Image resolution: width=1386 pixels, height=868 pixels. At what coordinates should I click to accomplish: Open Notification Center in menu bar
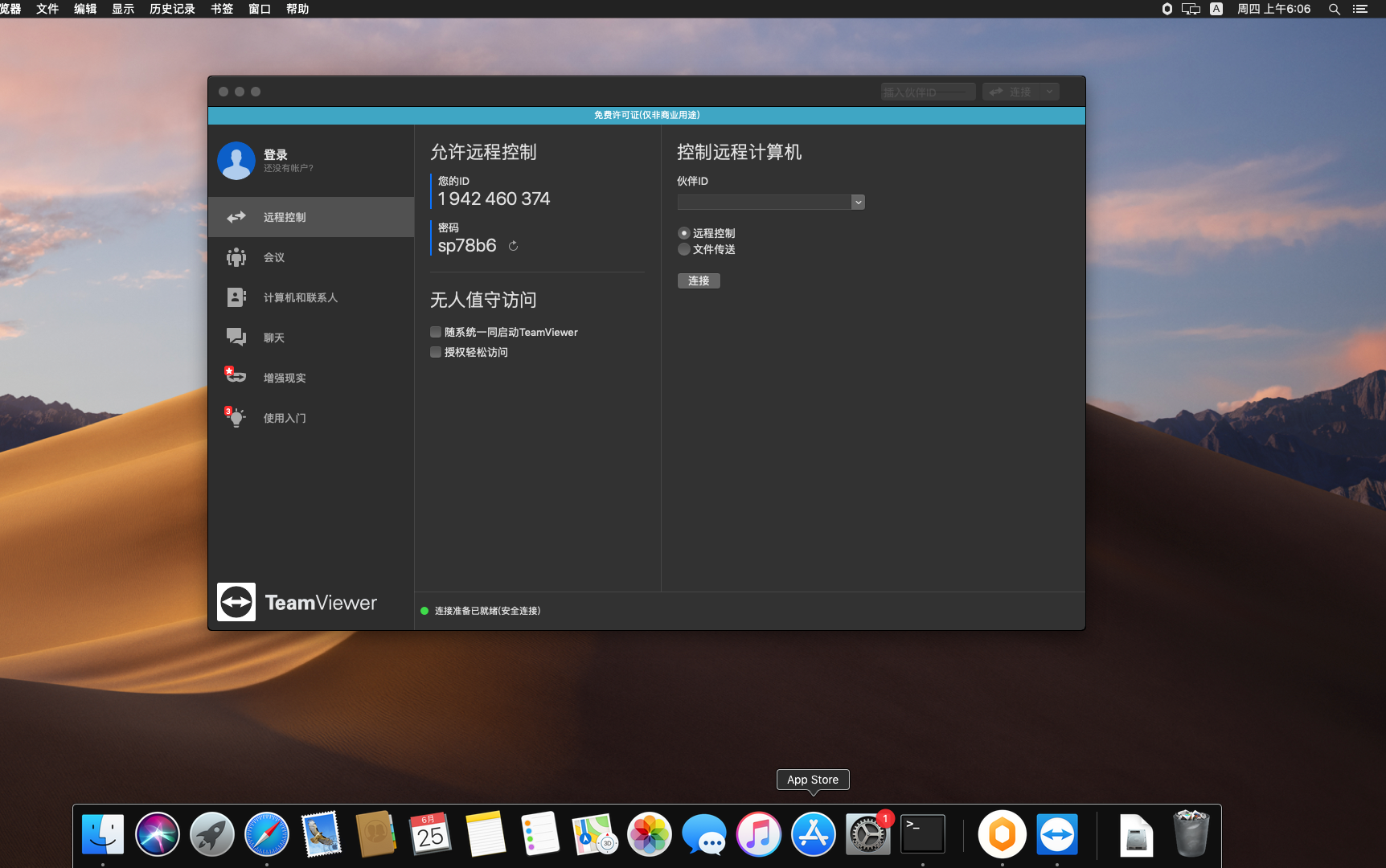coord(1360,9)
